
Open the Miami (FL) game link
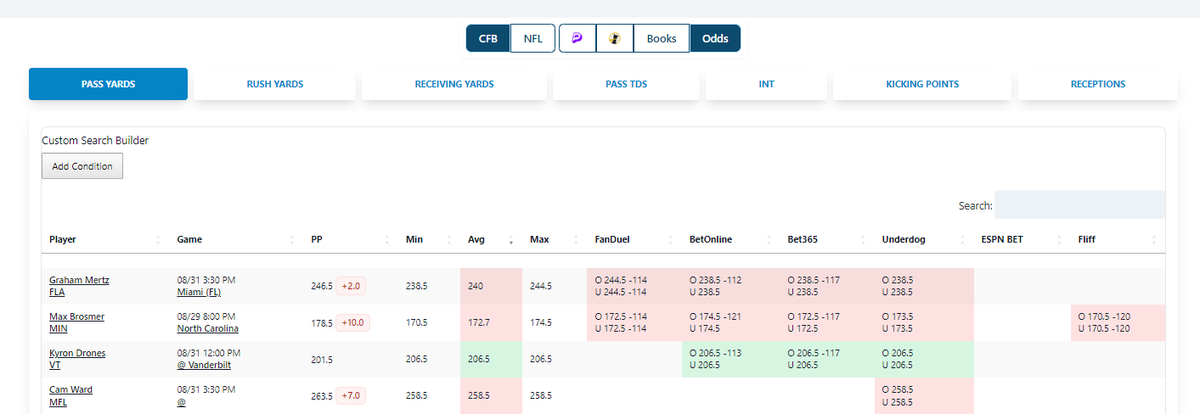point(200,293)
